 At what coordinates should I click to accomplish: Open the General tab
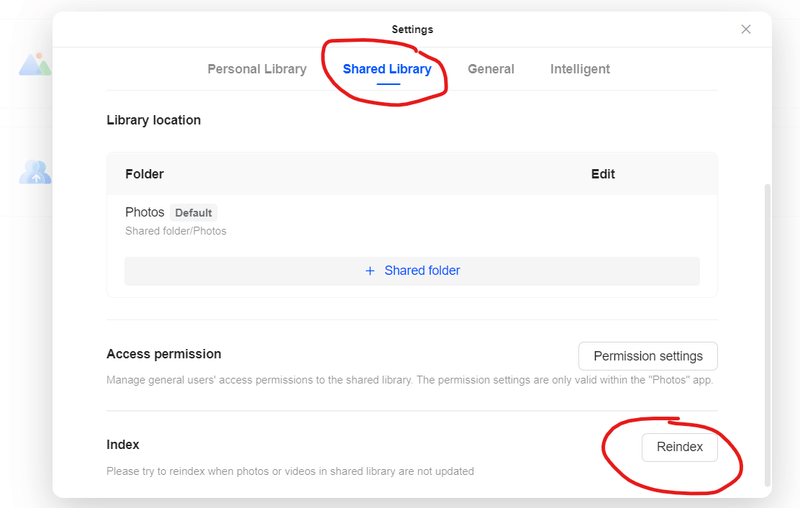[x=491, y=69]
